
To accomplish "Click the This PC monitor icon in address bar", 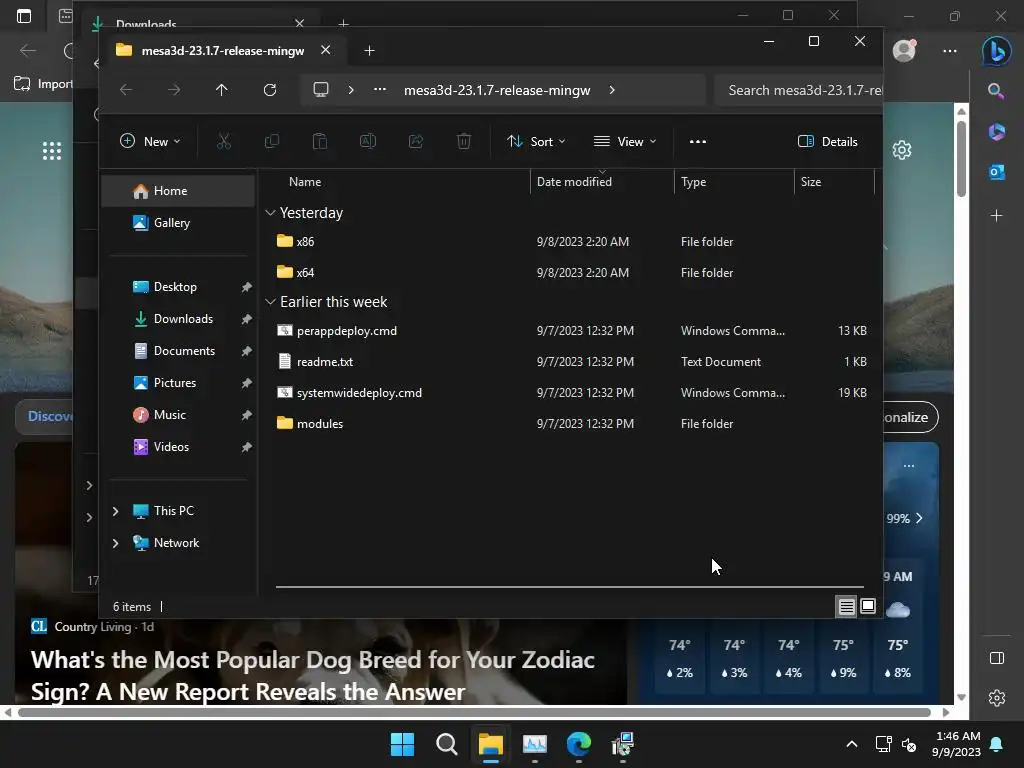I will (321, 89).
